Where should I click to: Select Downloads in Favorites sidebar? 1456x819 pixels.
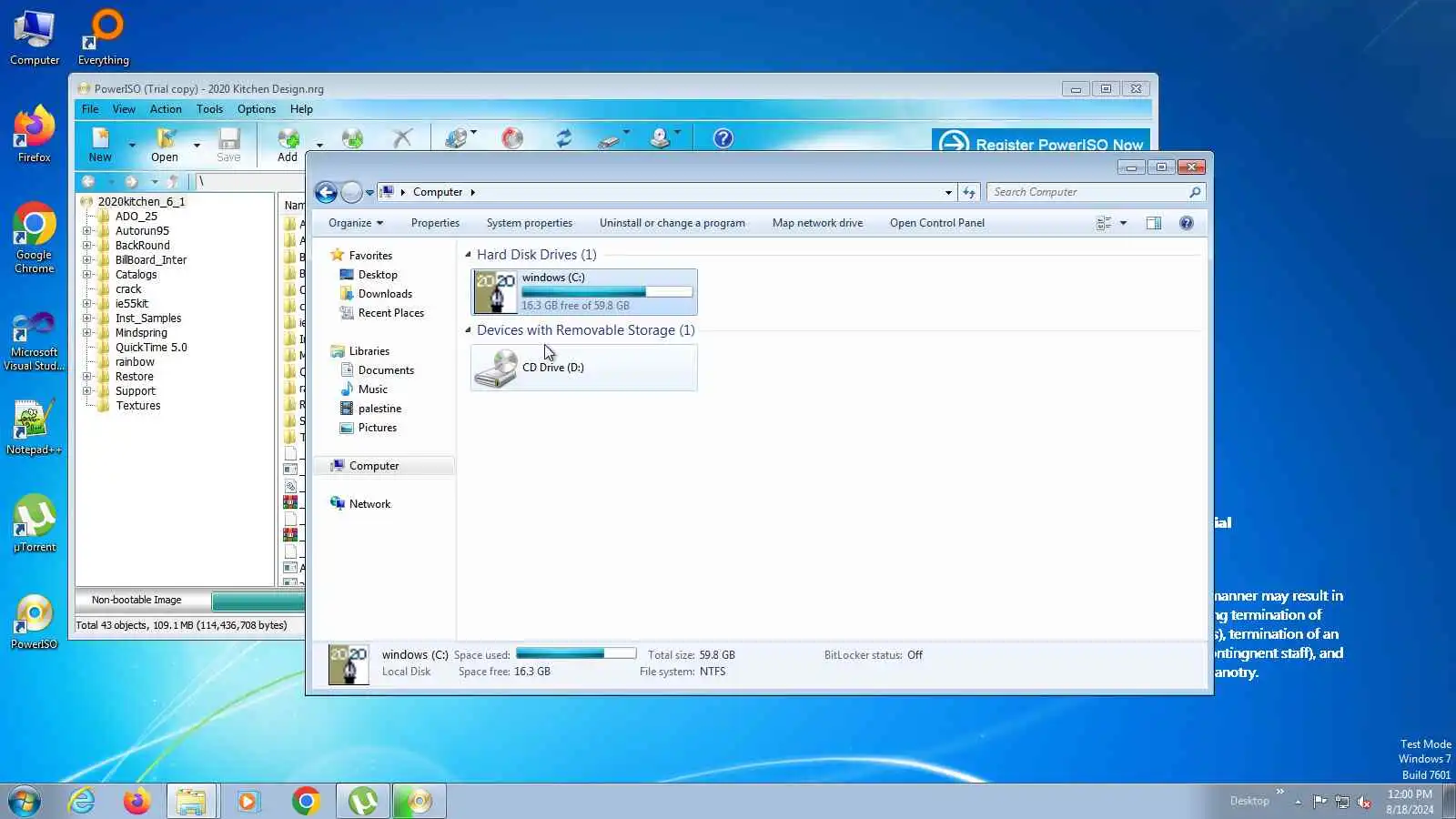385,294
